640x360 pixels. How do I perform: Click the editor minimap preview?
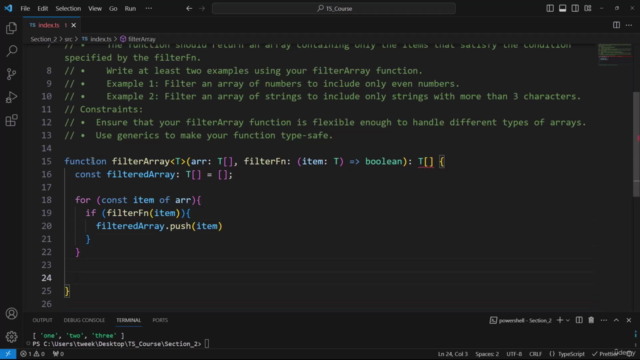tap(615, 54)
